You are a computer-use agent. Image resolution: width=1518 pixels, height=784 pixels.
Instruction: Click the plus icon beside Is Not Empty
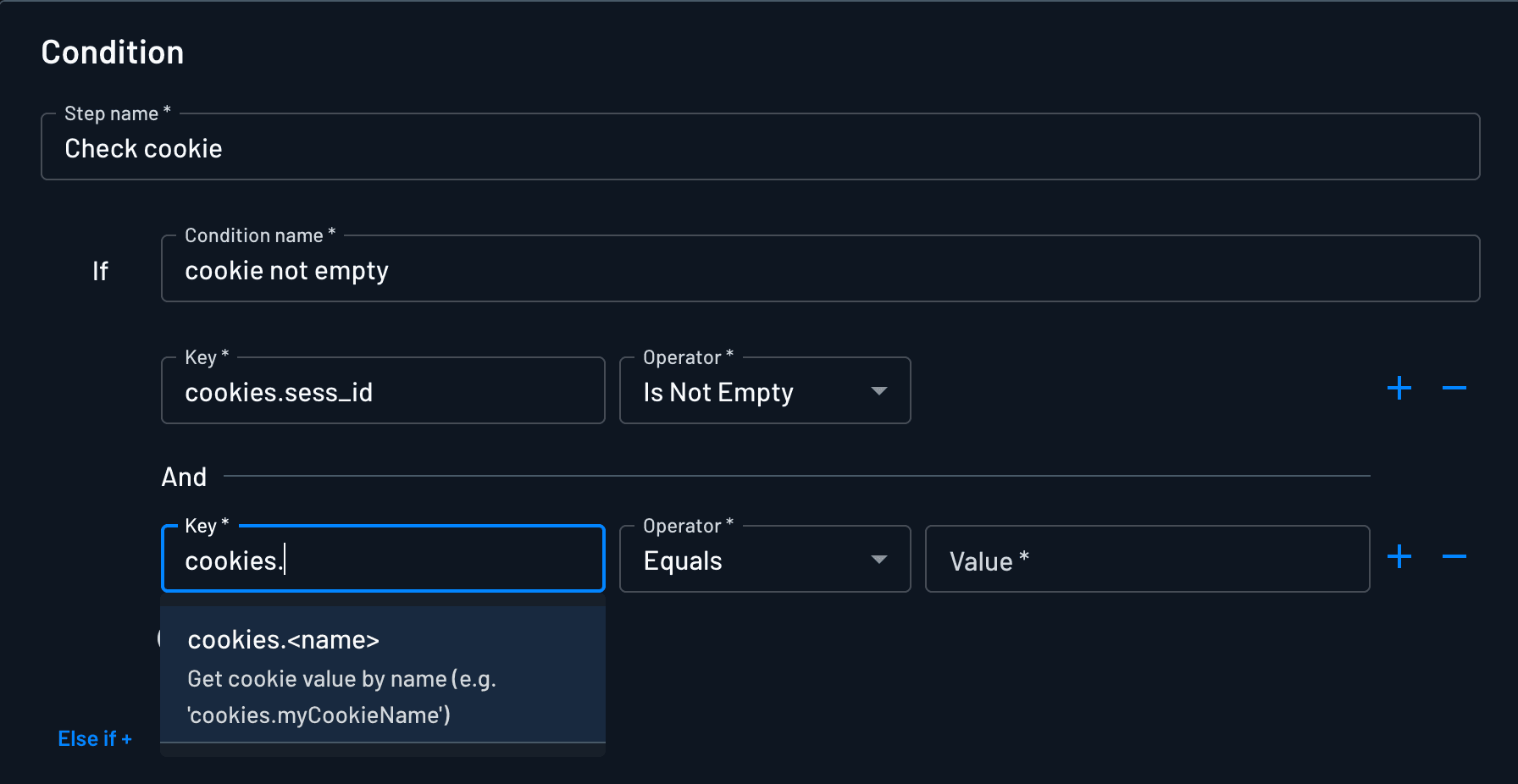coord(1399,389)
